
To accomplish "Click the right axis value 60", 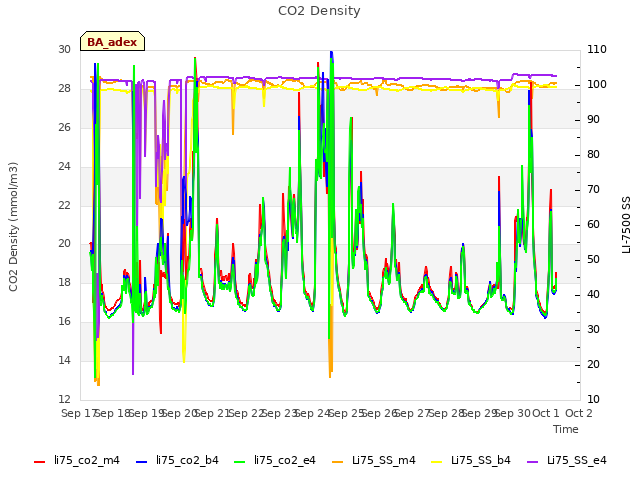I will coord(593,224).
